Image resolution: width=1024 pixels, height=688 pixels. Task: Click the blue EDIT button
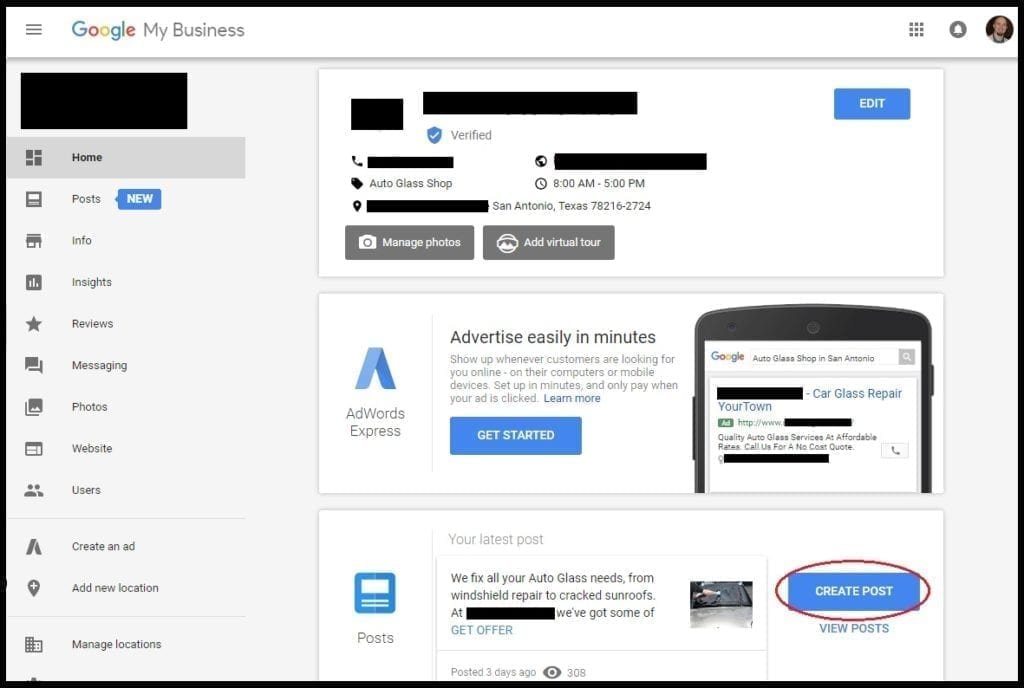[x=872, y=104]
